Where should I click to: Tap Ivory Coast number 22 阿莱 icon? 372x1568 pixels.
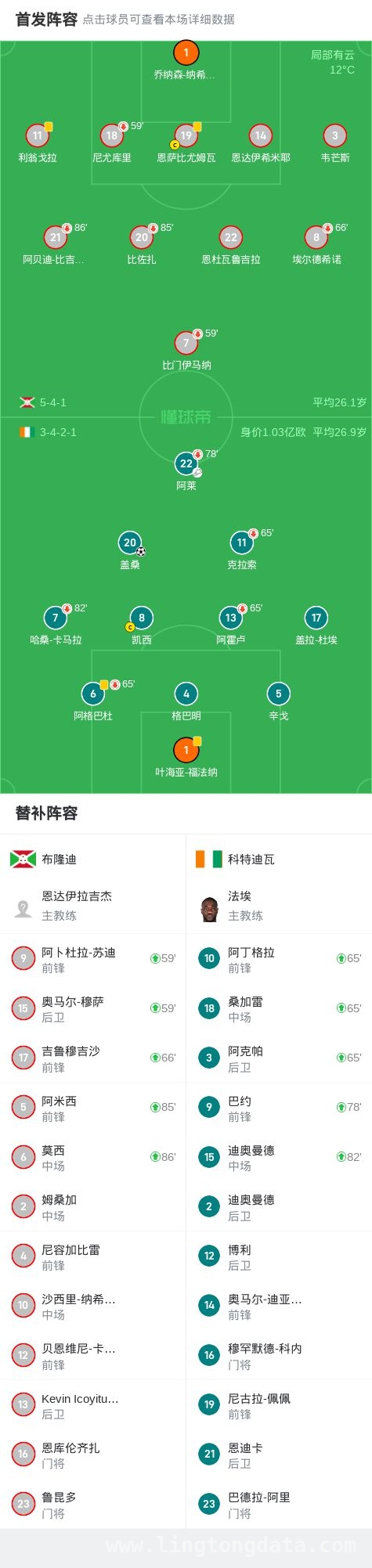(x=186, y=463)
